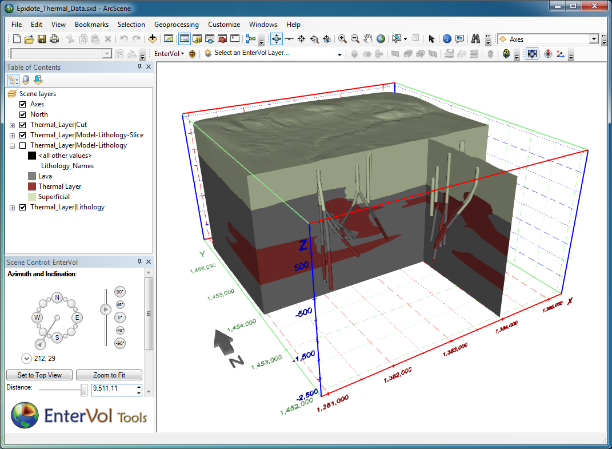Collapse the Thermal_Layer|Model-Lithology tree node
Viewport: 612px width, 449px height.
tap(12, 146)
